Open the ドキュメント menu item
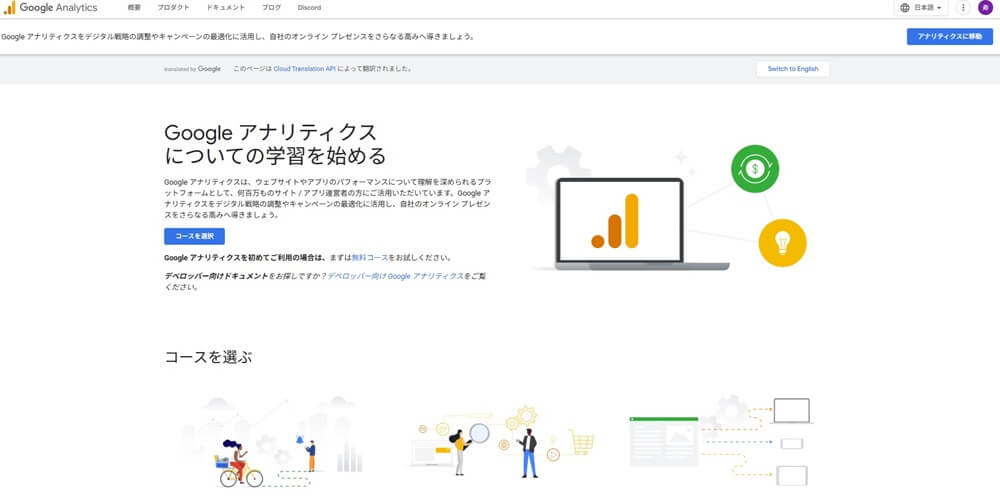Screen dimensions: 1000x501 click(x=226, y=8)
